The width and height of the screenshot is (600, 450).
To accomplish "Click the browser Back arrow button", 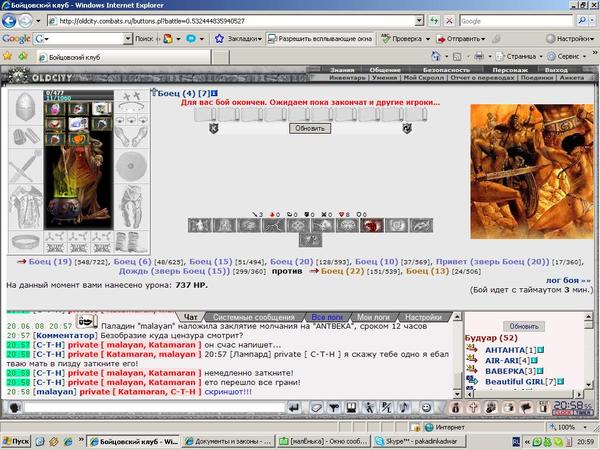I will click(x=9, y=21).
